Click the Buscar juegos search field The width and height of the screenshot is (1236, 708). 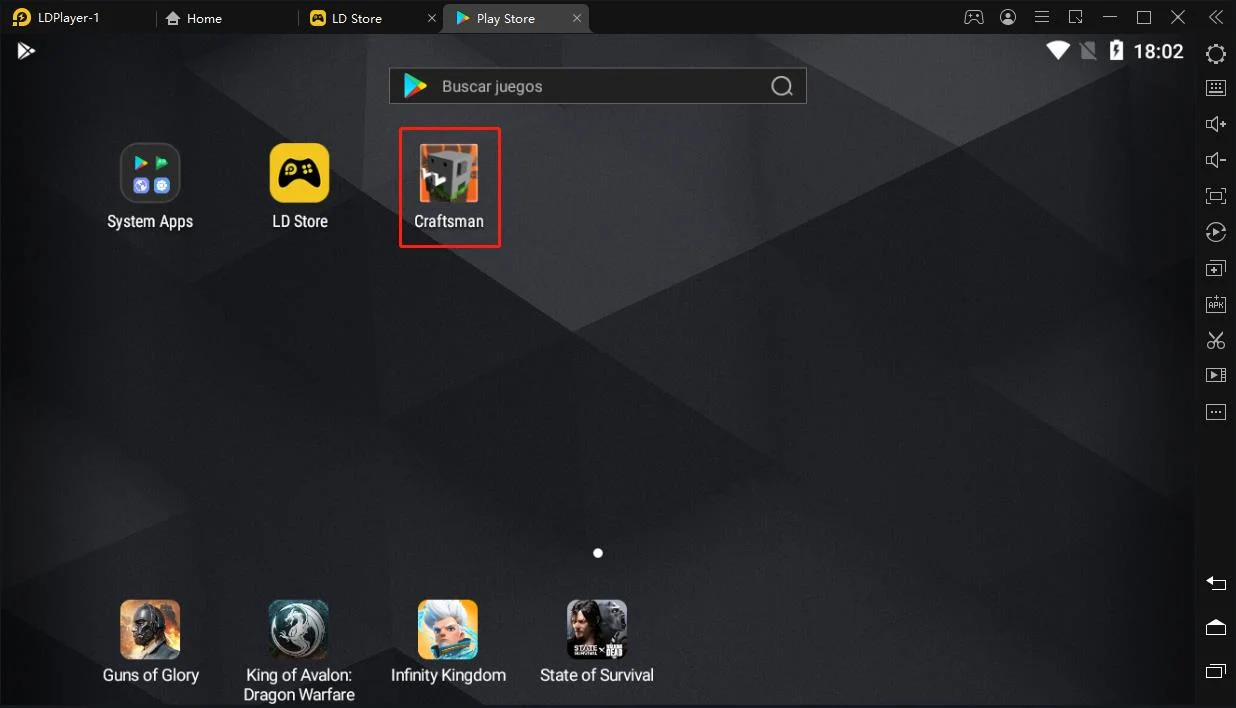(598, 86)
